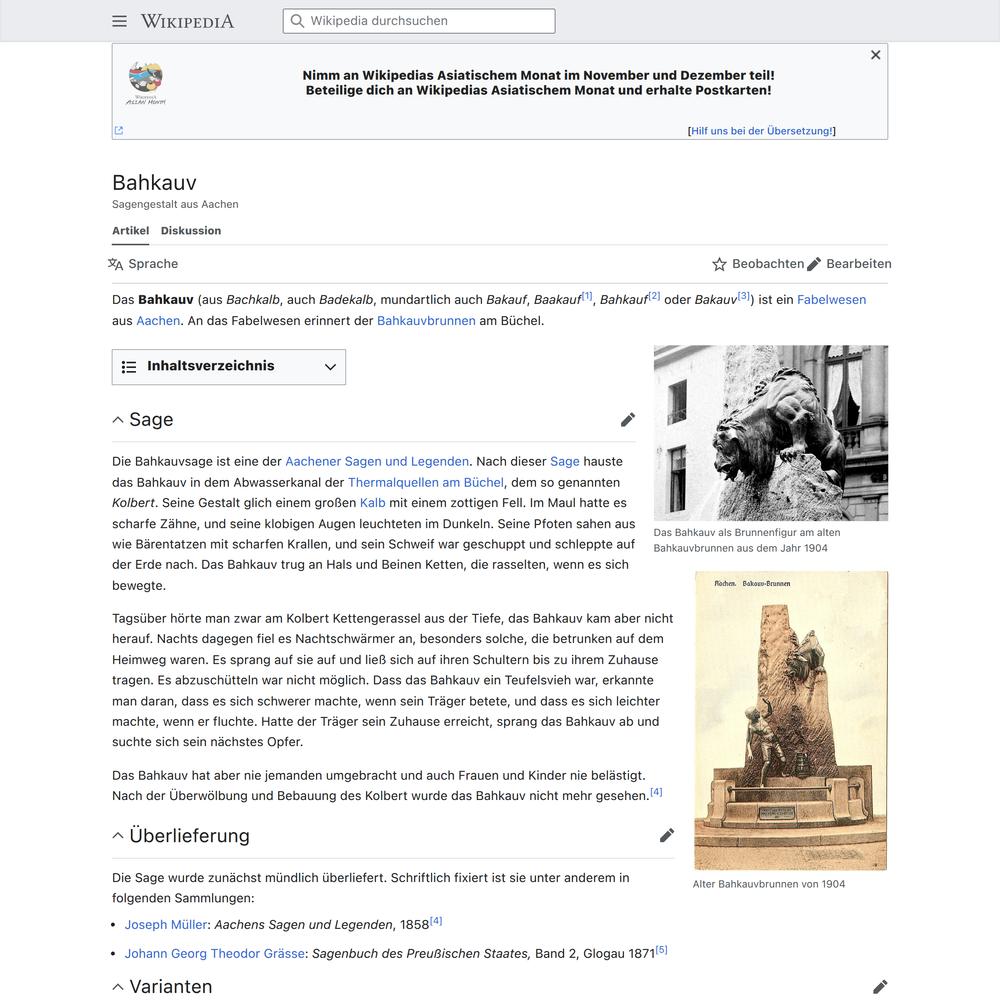Open the Bahkauvbrunnen link
The image size is (1000, 1000).
pyautogui.click(x=426, y=321)
